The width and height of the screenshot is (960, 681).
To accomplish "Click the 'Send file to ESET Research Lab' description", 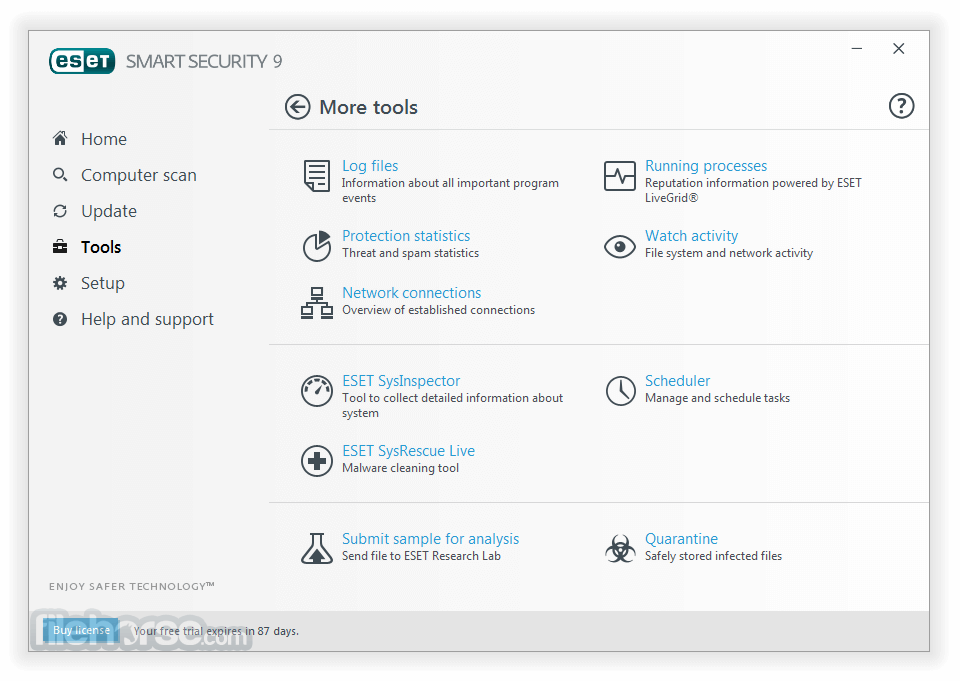I will [421, 556].
